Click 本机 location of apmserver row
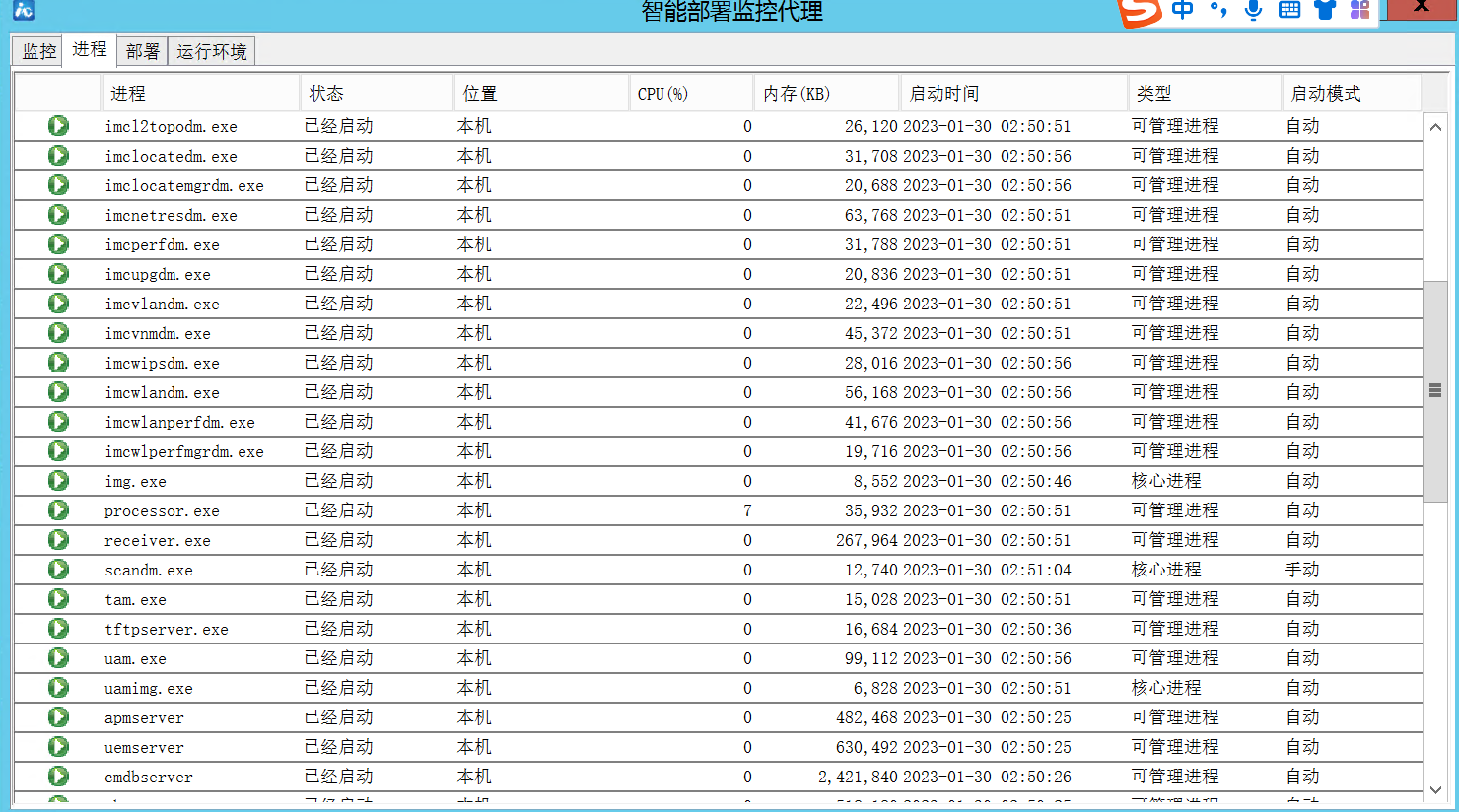1459x812 pixels. pyautogui.click(x=474, y=716)
